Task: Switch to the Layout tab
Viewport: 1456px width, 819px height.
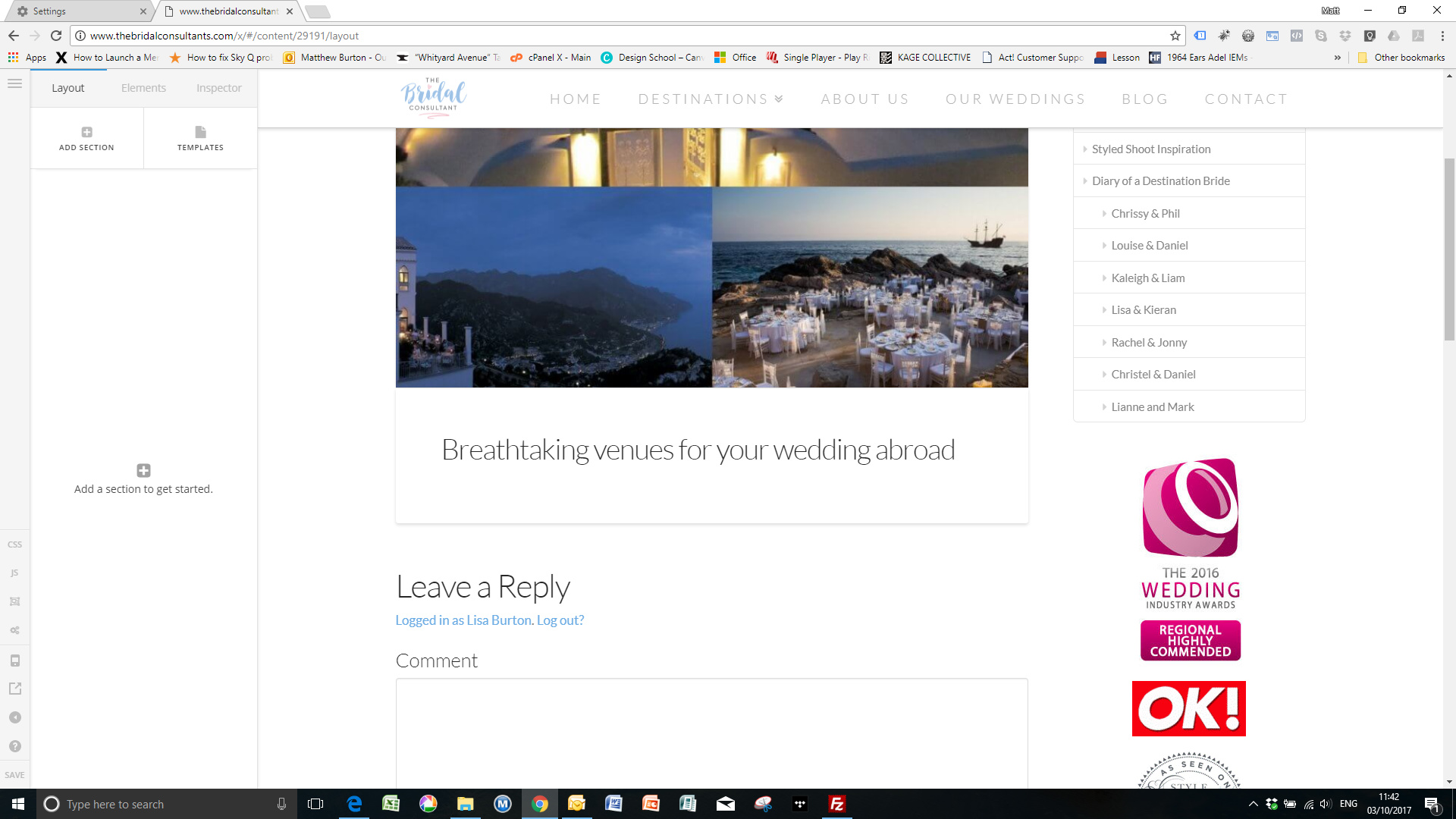Action: click(68, 88)
